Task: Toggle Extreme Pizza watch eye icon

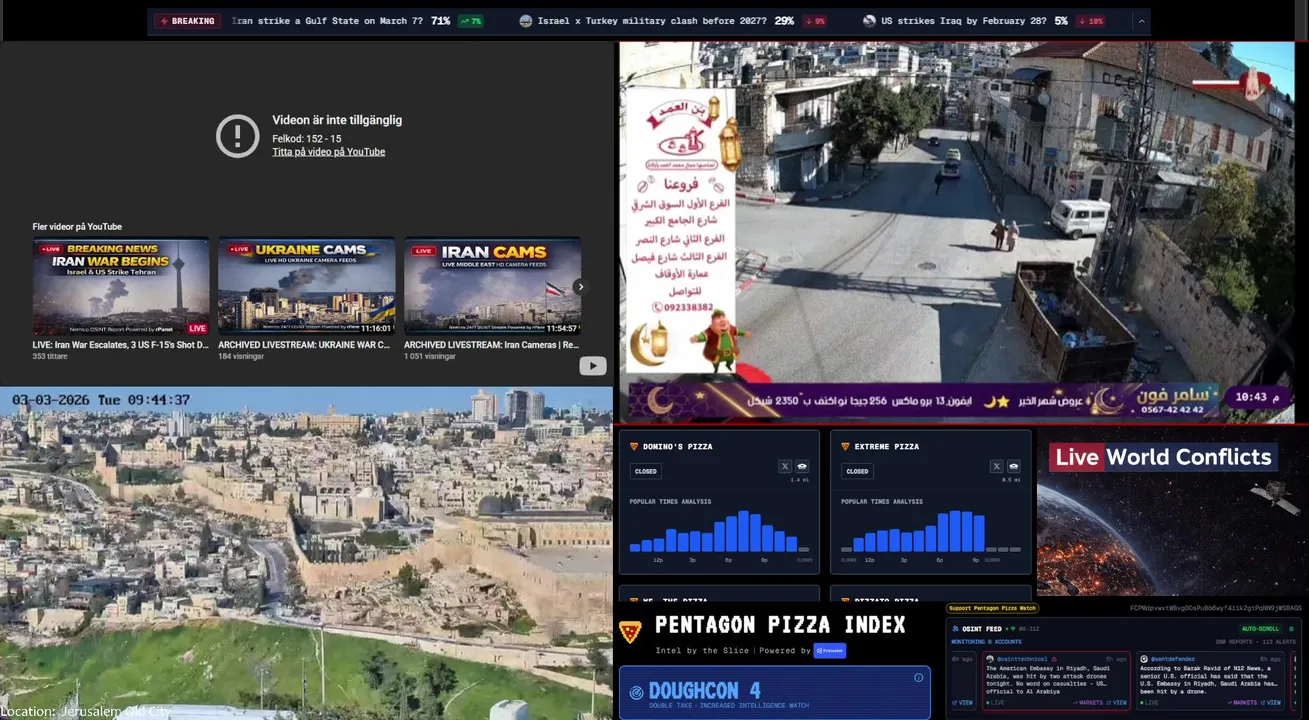Action: point(1014,466)
